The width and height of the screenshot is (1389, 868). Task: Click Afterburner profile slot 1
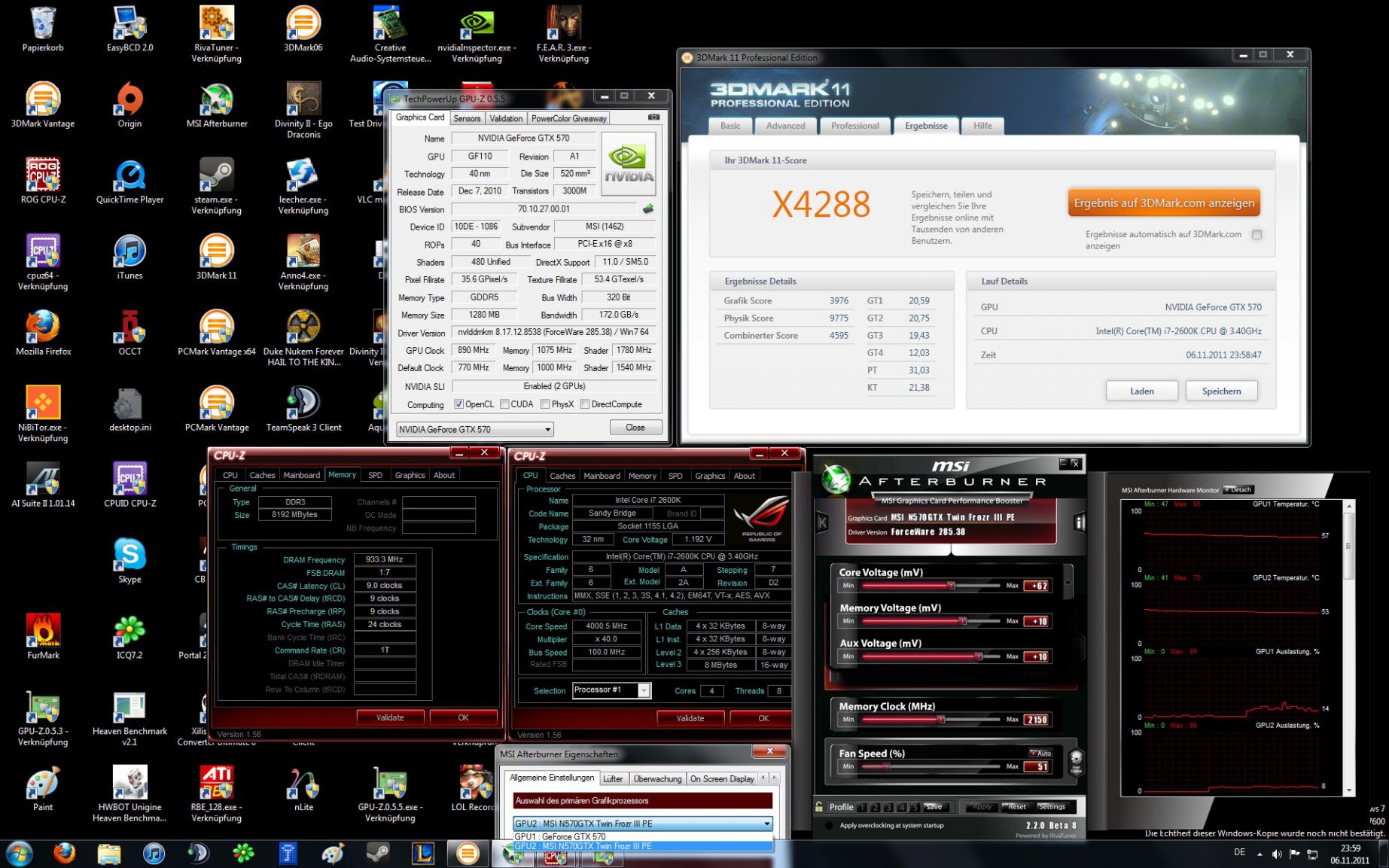[863, 807]
